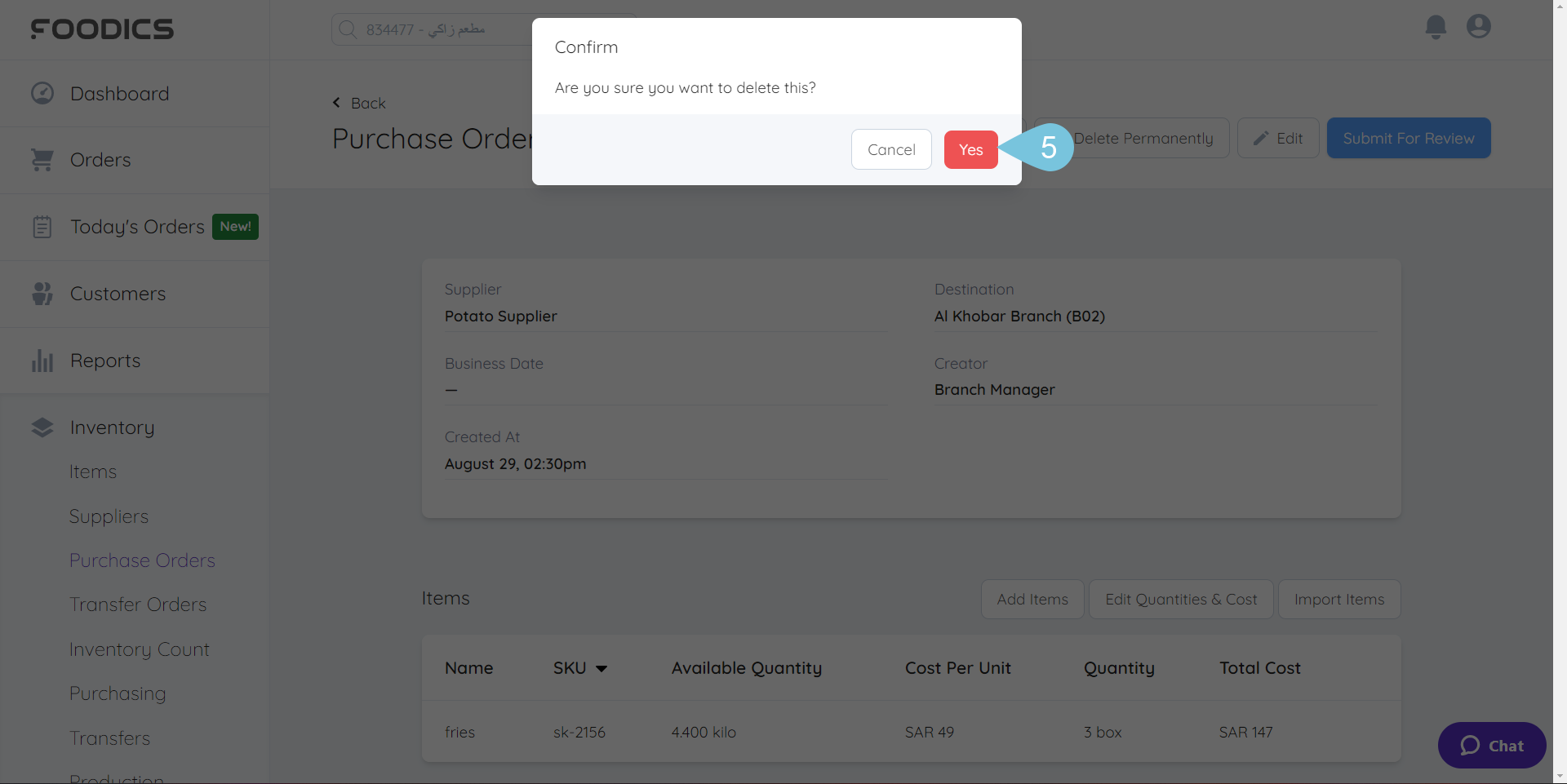Select the Inventory layers icon
Screen dimensions: 1567x784
click(42, 427)
